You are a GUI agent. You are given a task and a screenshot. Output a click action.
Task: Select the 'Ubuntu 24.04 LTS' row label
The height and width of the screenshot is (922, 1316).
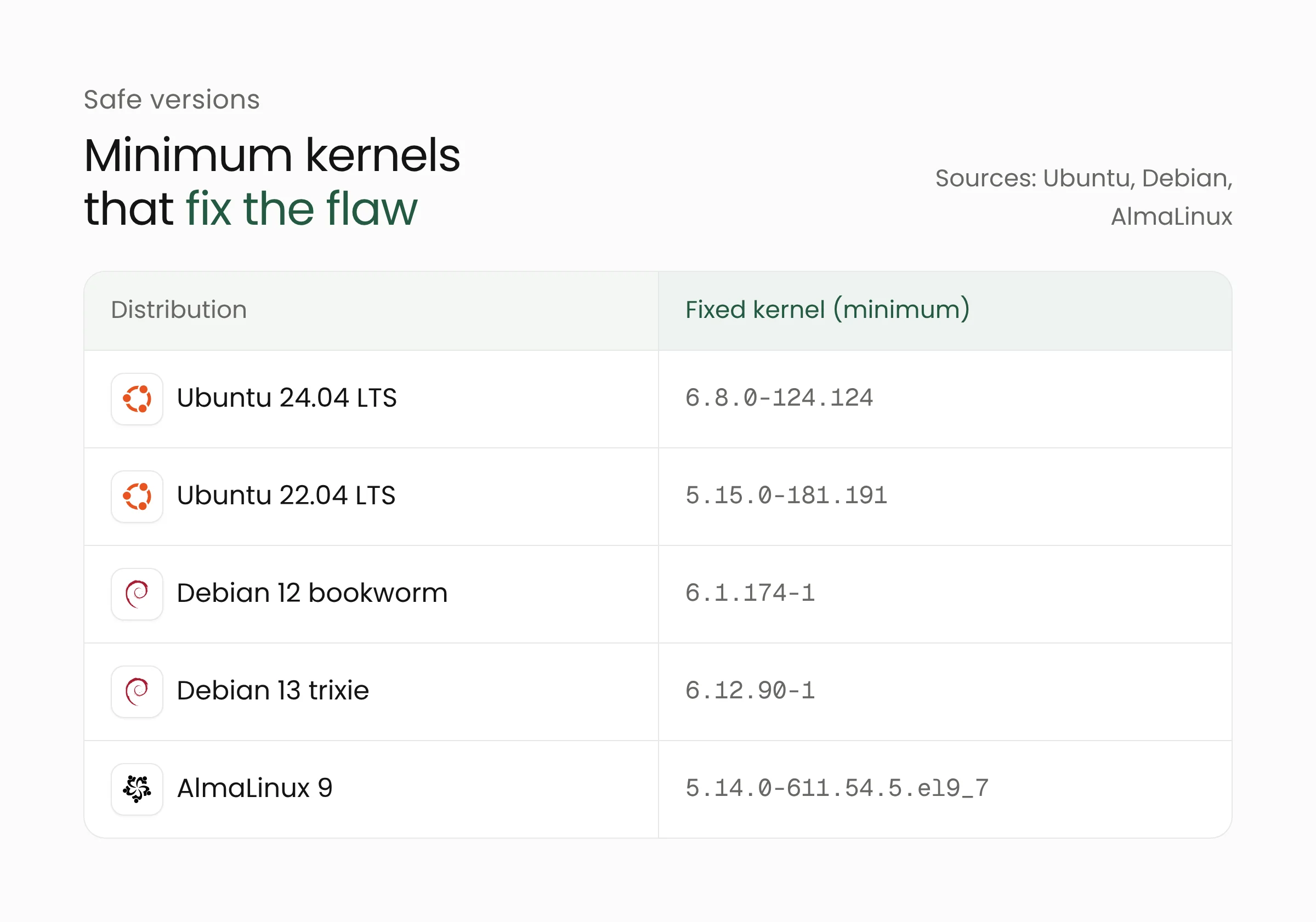click(x=287, y=397)
